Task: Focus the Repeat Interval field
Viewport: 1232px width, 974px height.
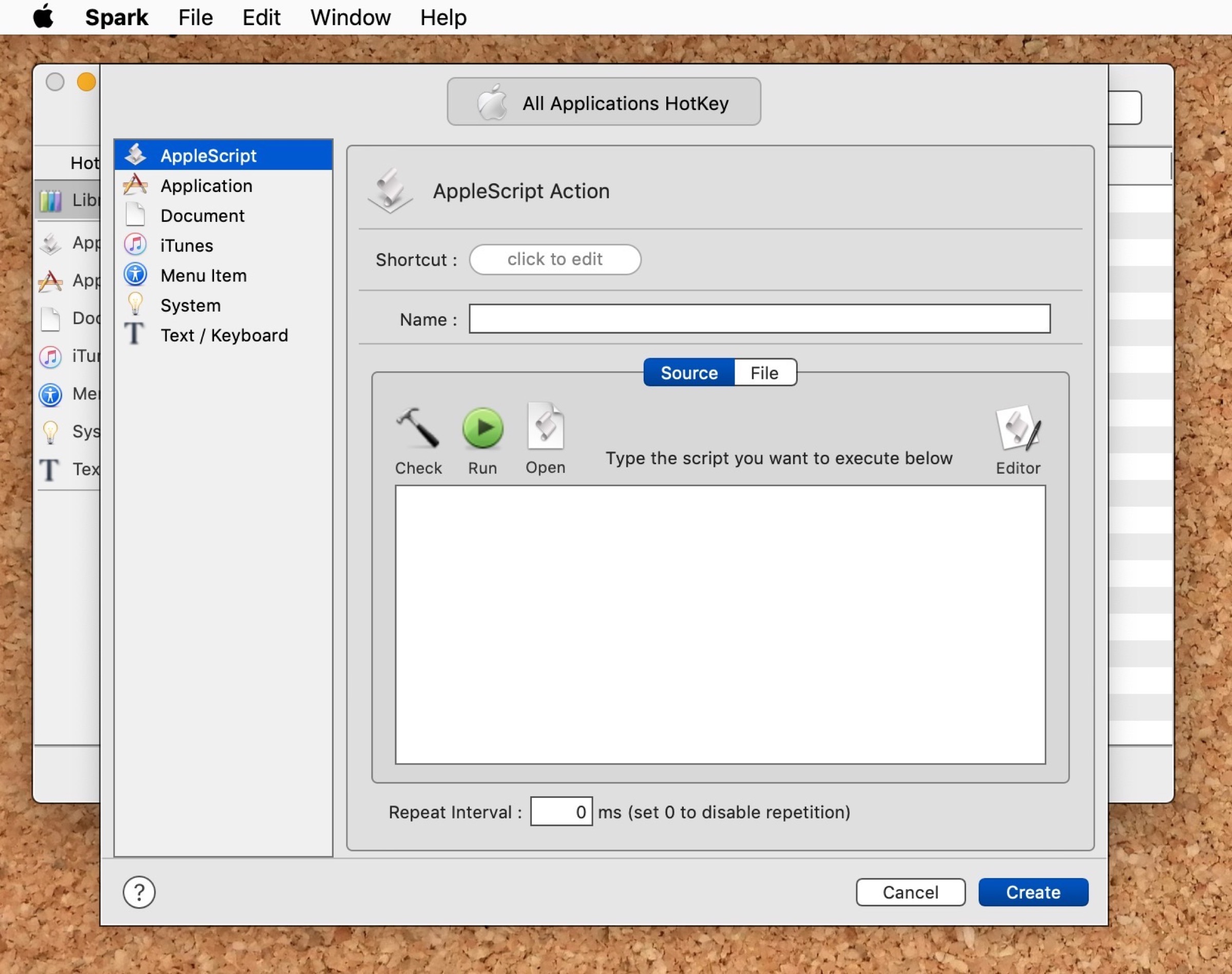Action: click(x=561, y=811)
